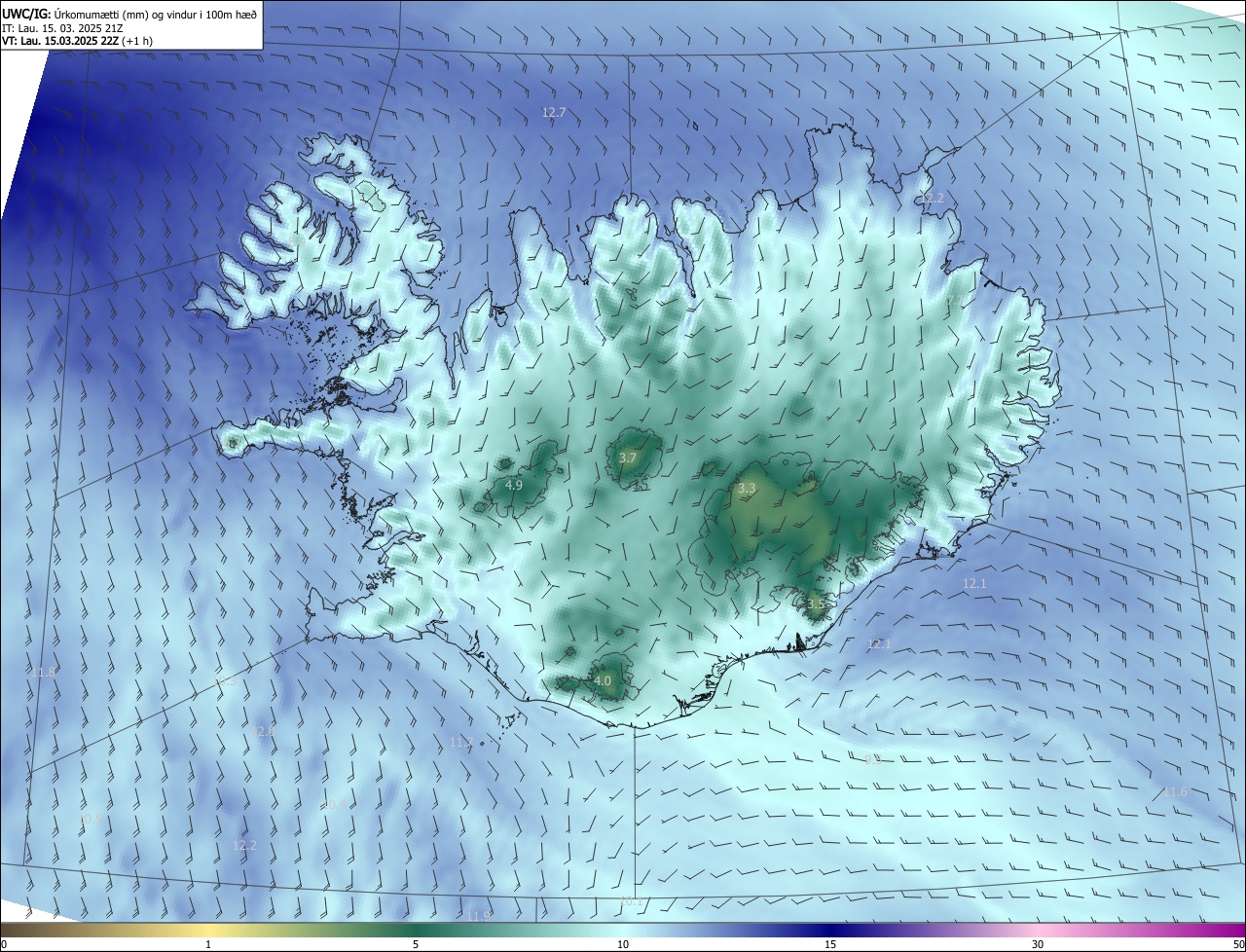Click the 3.5 value near the southeast coast
This screenshot has height=952, width=1246.
coord(816,604)
